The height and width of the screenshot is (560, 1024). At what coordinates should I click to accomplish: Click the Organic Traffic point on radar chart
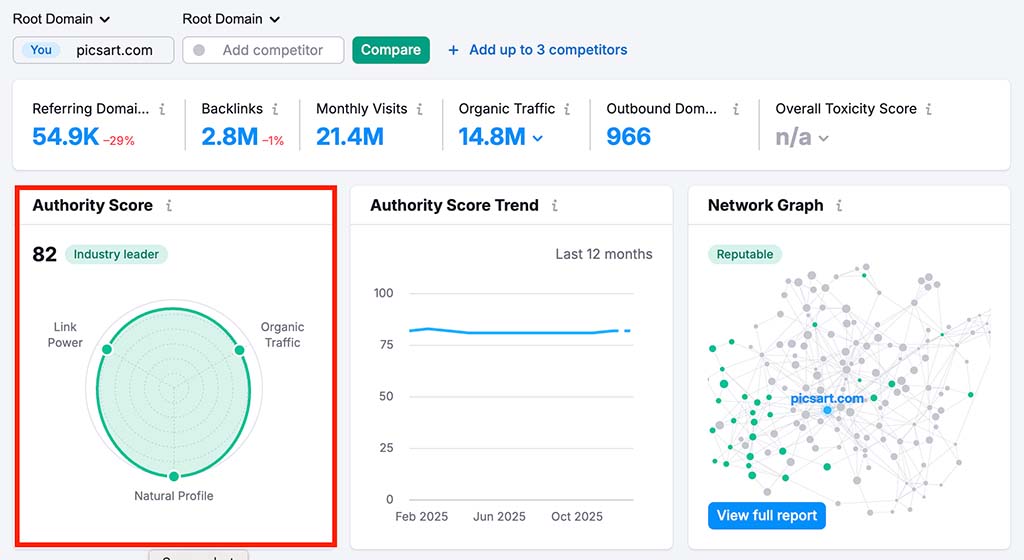pyautogui.click(x=240, y=350)
